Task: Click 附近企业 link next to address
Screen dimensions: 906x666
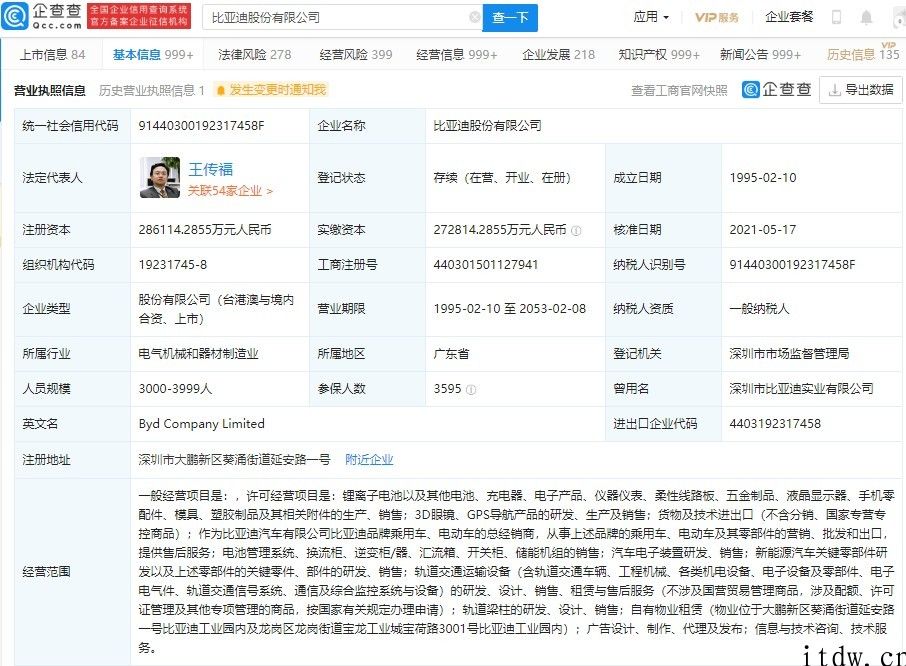Action: click(369, 460)
